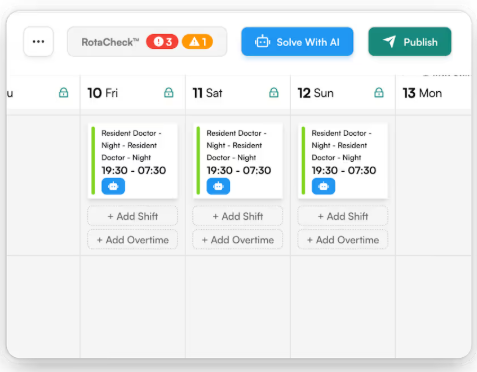Add Overtime on Sunday 12
This screenshot has width=477, height=372.
[x=343, y=240]
